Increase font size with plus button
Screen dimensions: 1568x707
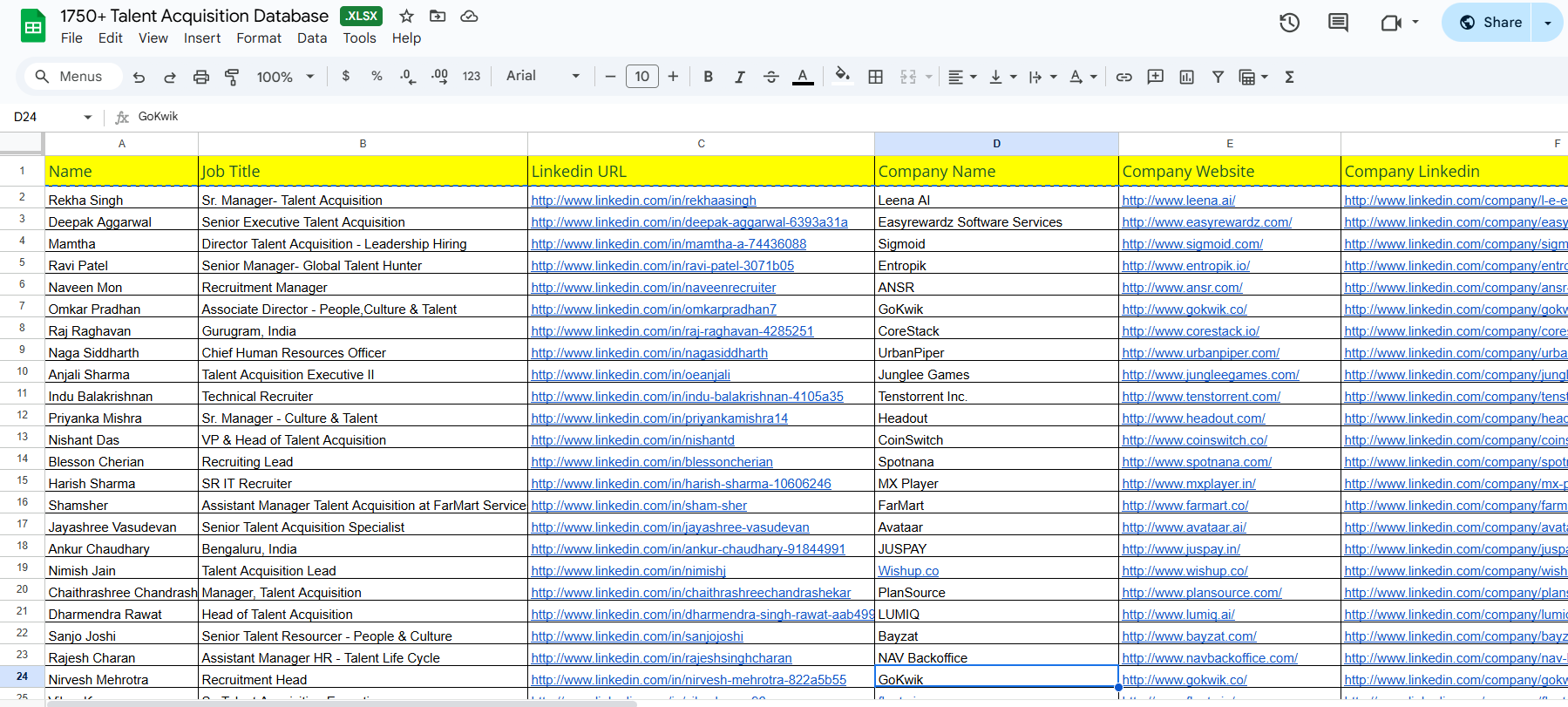click(x=673, y=77)
